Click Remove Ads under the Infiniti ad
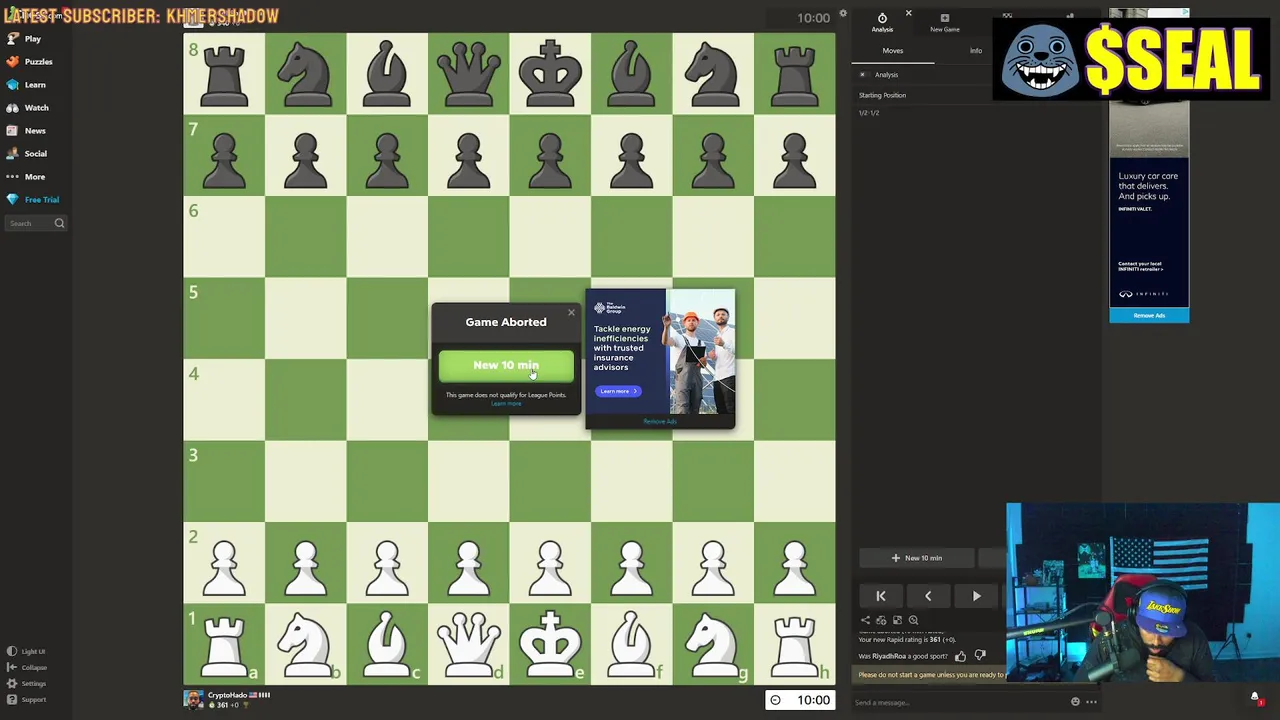 1149,316
